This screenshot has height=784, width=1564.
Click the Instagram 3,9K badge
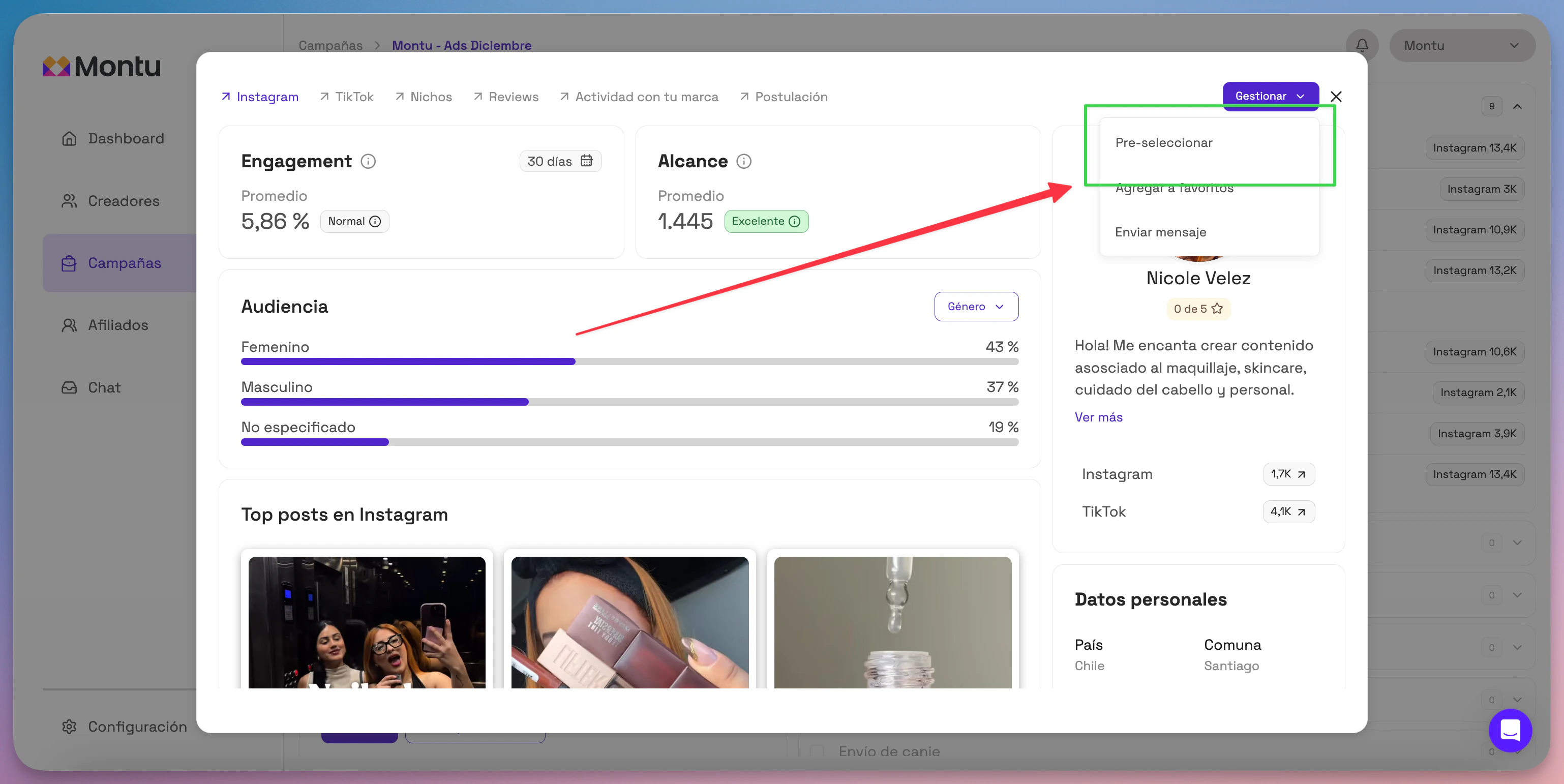coord(1477,434)
